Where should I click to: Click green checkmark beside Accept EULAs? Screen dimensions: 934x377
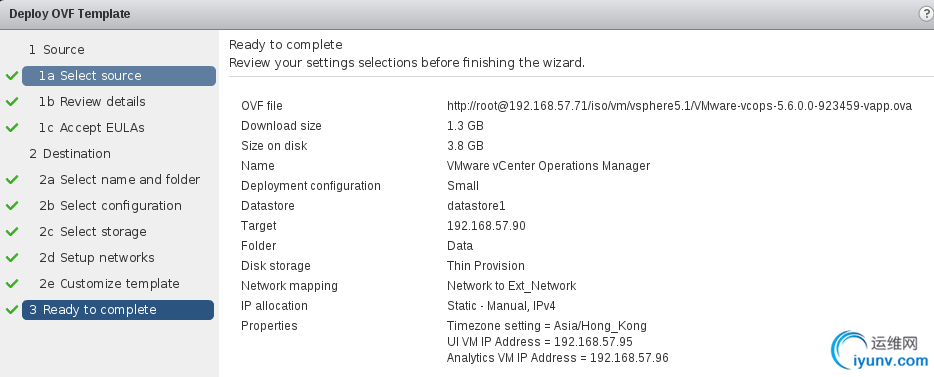coord(11,128)
